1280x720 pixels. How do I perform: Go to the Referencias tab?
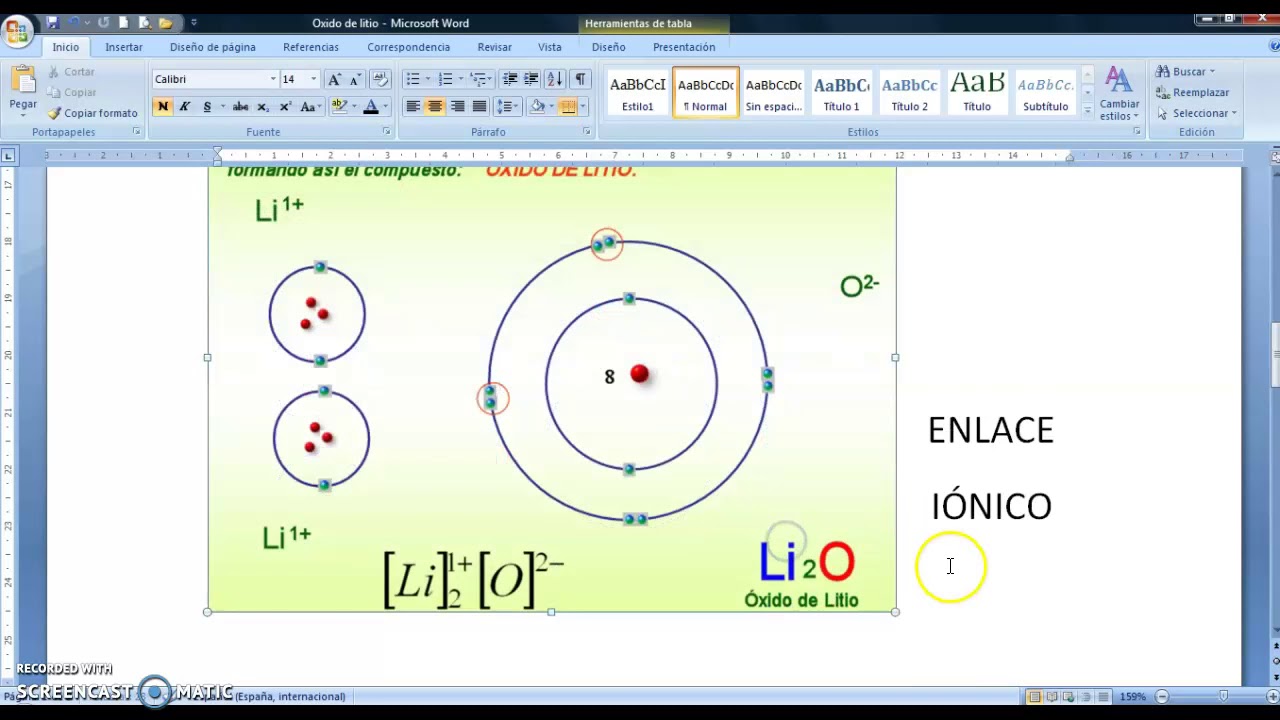point(311,47)
